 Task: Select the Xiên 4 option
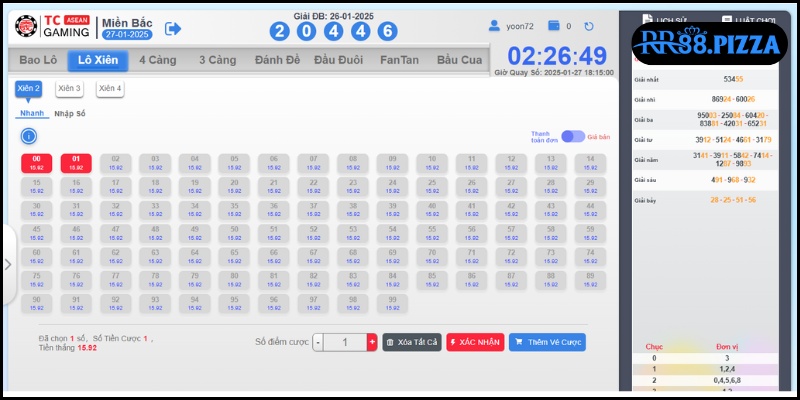click(x=110, y=88)
